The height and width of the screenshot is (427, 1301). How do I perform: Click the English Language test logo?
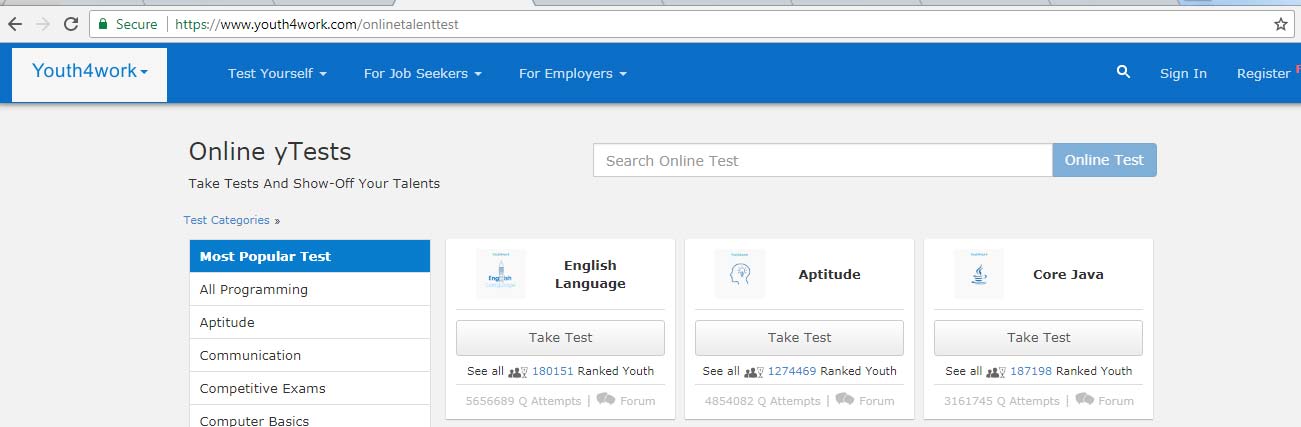coord(501,274)
